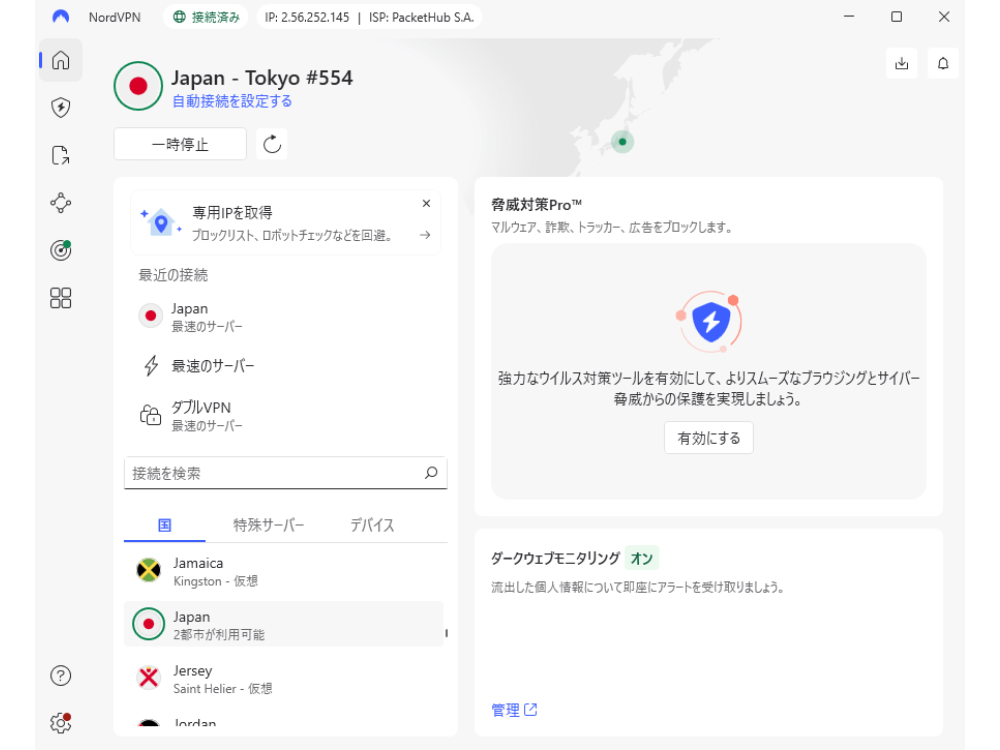
Task: Open the apps grid sidebar icon
Action: tap(61, 298)
